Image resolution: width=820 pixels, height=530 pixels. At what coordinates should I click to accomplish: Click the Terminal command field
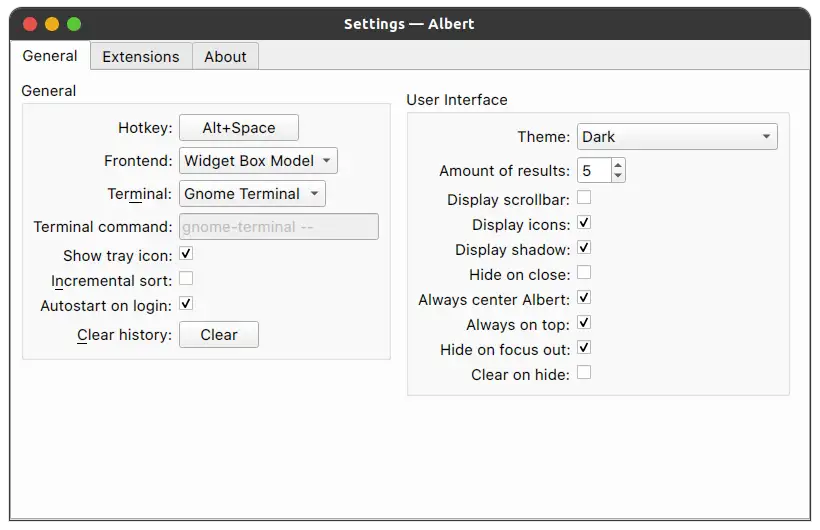tap(279, 227)
